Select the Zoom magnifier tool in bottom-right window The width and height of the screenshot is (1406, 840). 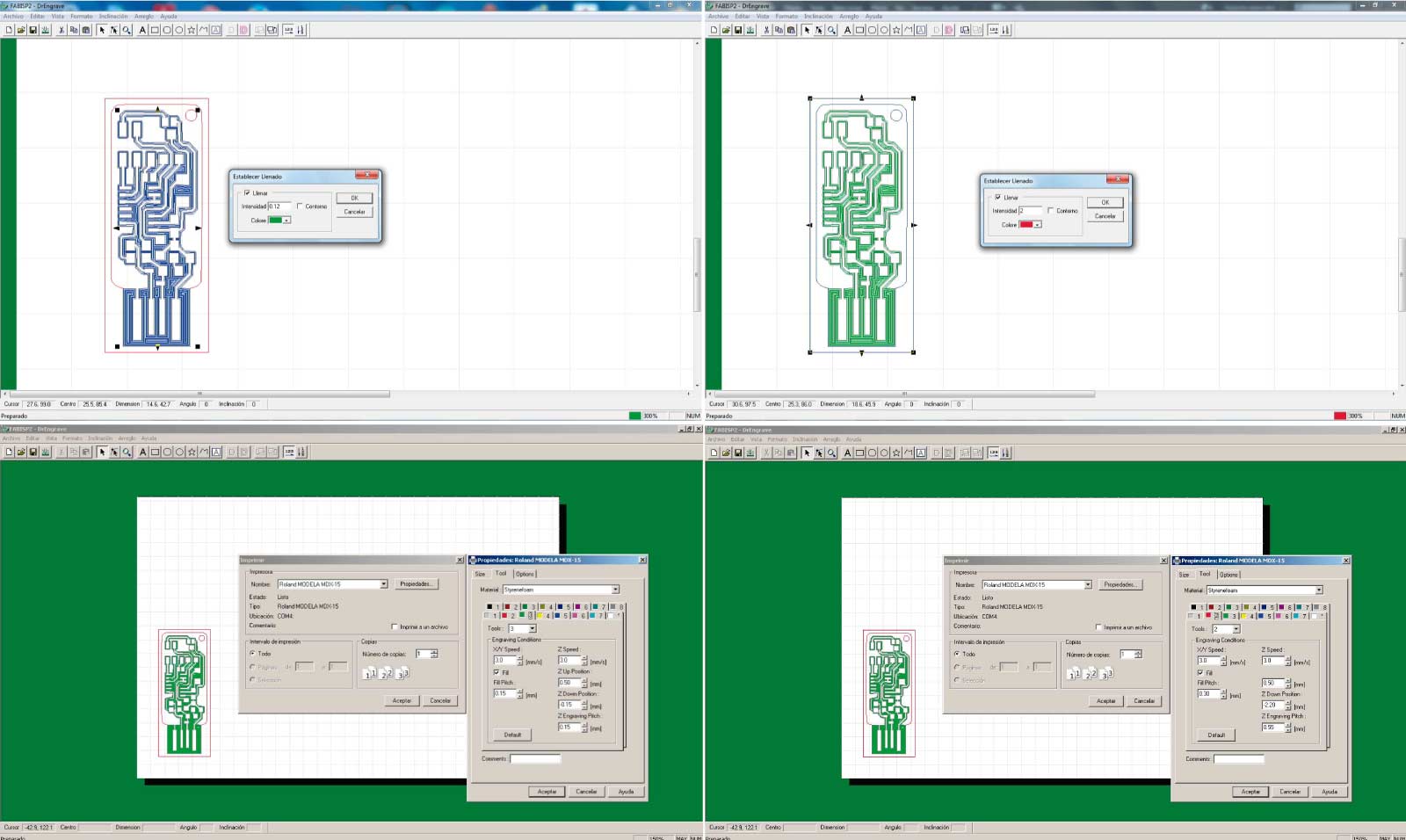click(x=831, y=453)
